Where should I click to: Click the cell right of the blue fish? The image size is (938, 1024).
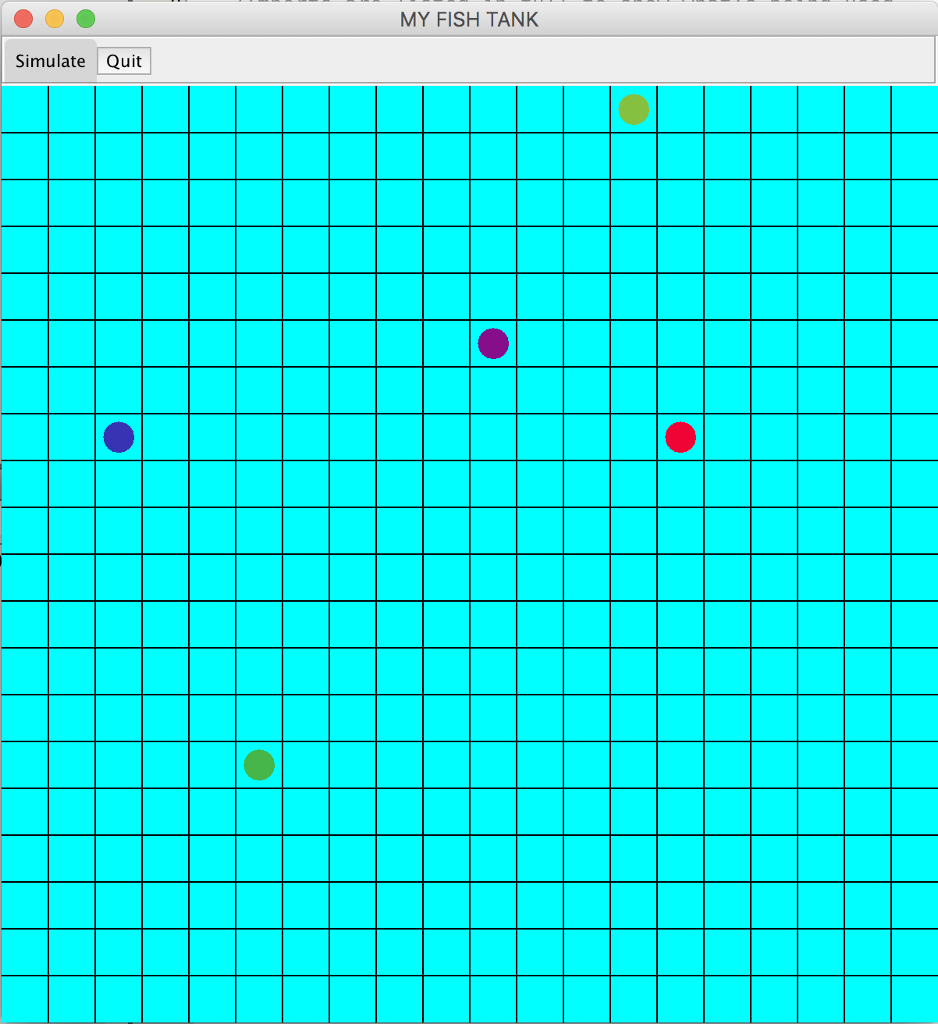(165, 436)
